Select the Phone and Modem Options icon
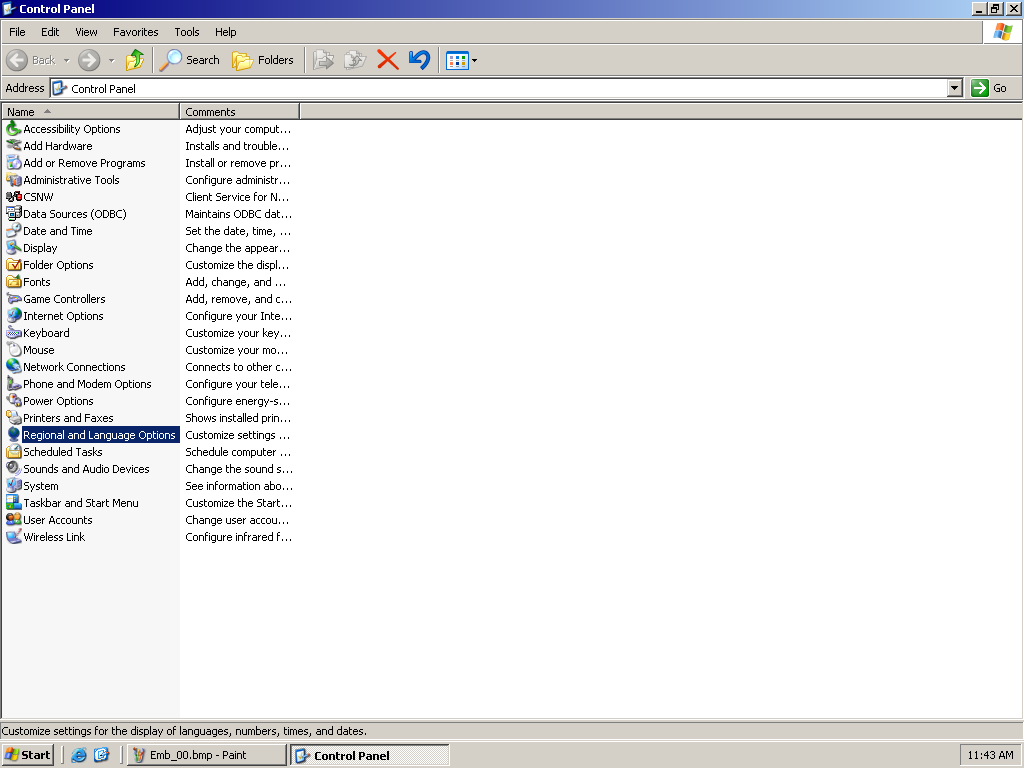The image size is (1024, 768). coord(14,383)
